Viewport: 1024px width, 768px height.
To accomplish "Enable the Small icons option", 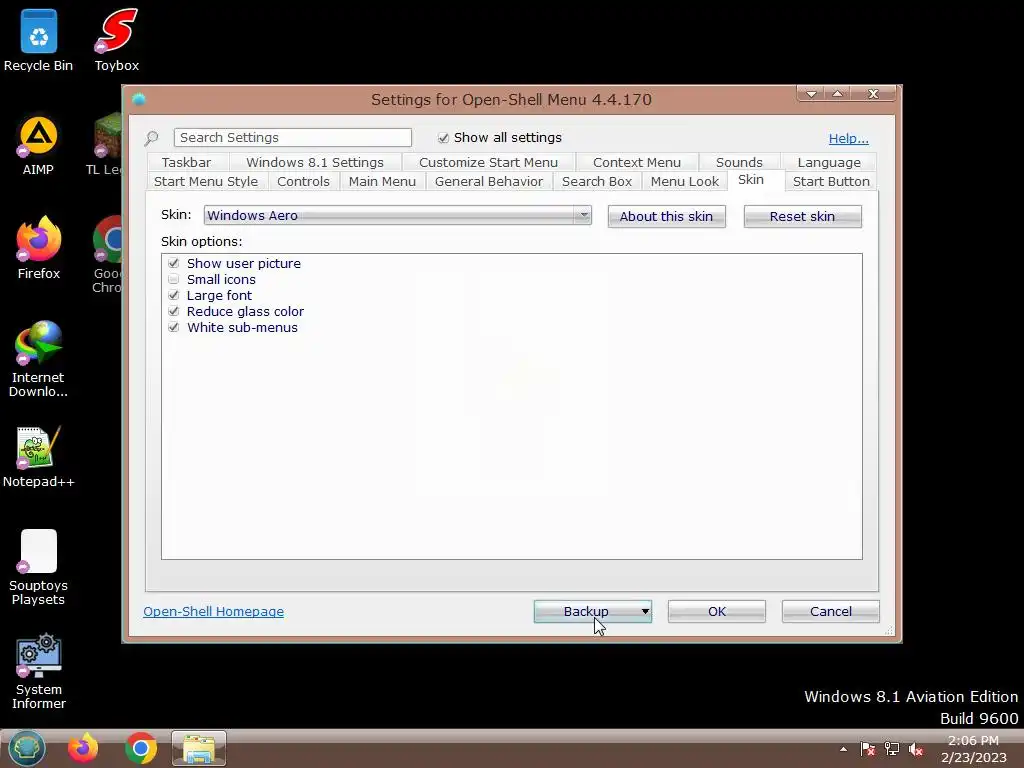I will pos(173,280).
